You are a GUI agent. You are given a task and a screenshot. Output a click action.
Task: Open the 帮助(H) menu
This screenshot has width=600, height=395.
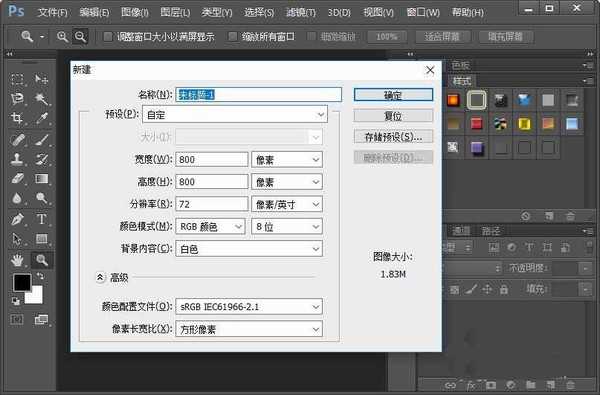468,13
